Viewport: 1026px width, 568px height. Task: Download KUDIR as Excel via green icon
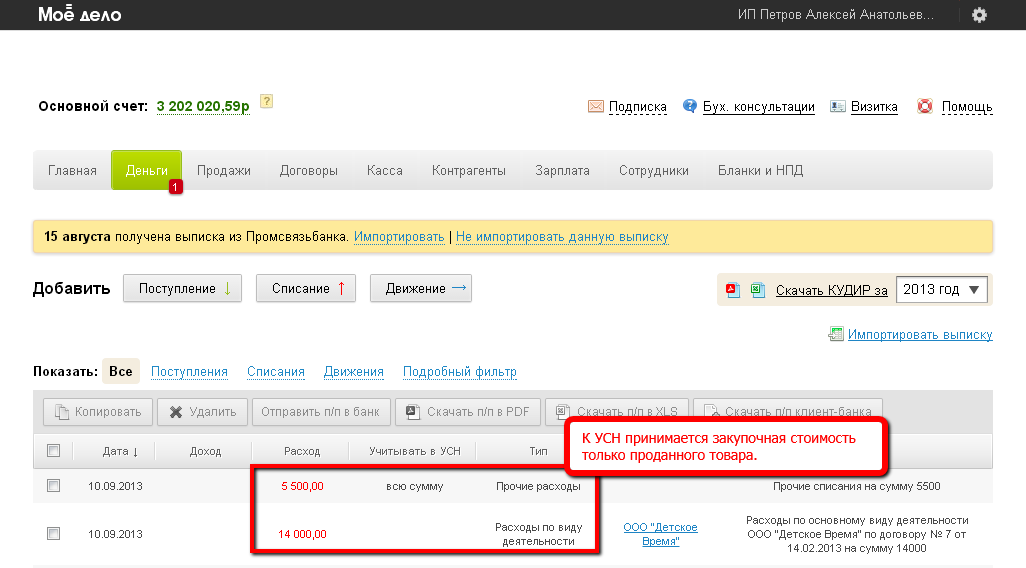pyautogui.click(x=758, y=289)
